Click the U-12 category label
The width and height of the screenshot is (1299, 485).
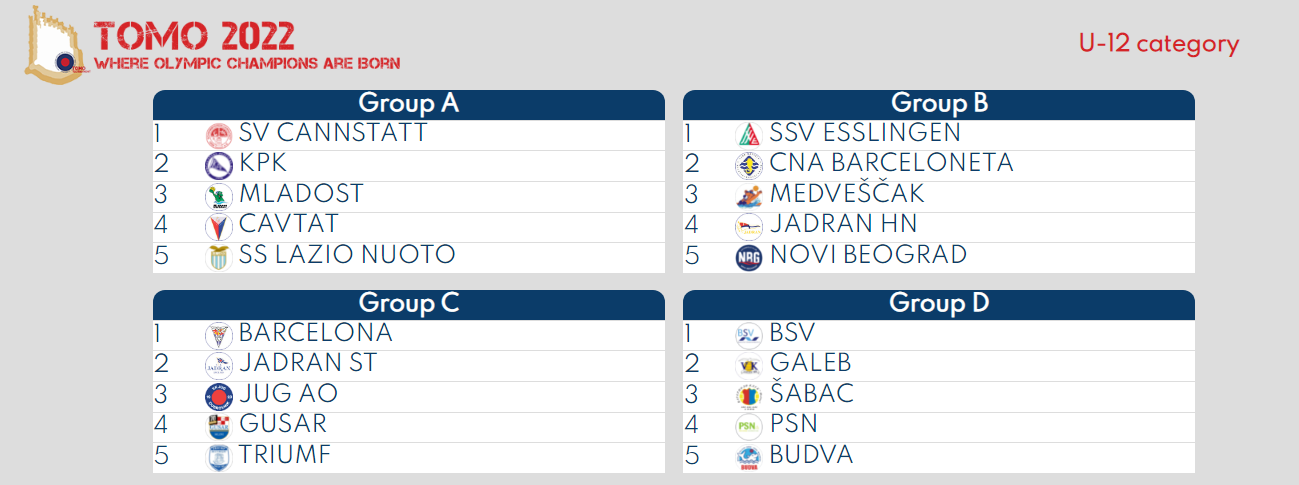click(x=1158, y=44)
